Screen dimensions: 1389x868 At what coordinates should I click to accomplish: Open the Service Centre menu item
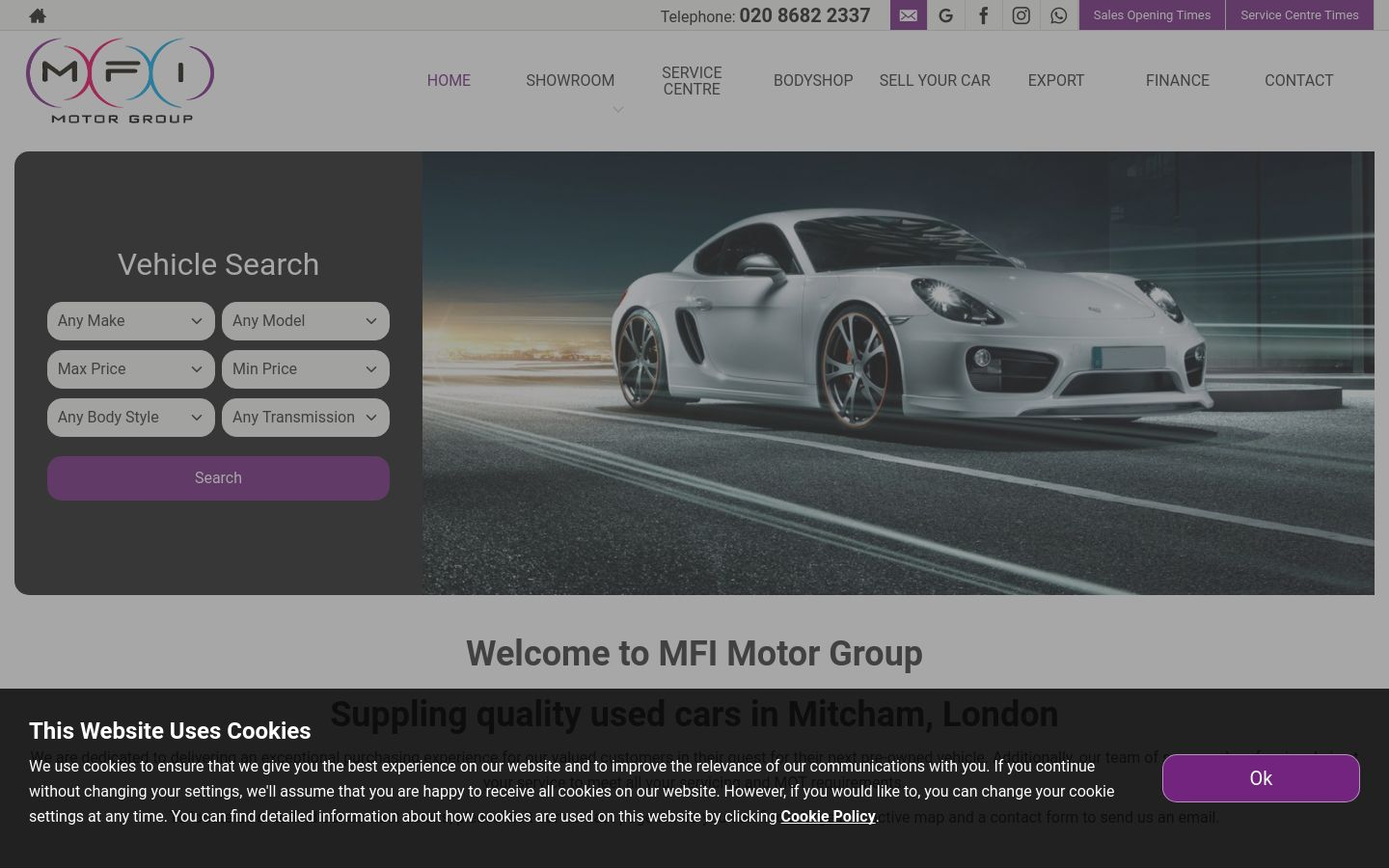[692, 81]
